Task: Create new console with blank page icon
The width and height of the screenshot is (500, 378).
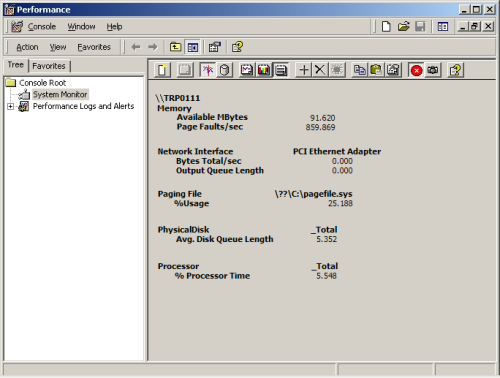Action: click(386, 26)
